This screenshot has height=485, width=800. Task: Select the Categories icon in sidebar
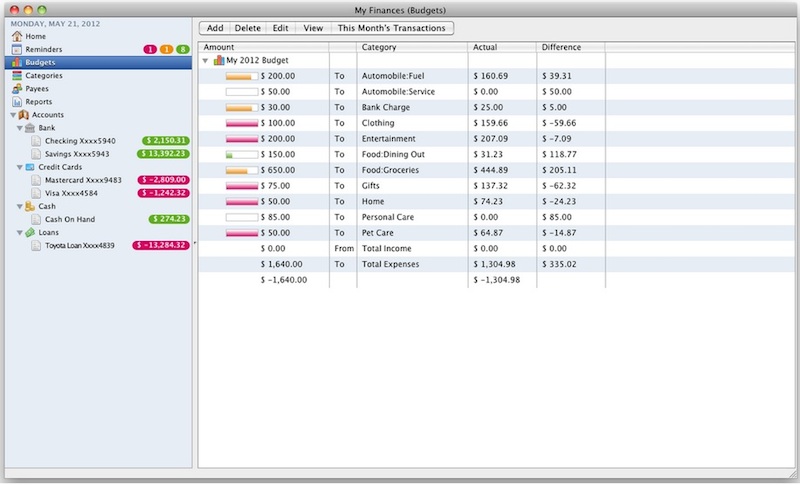point(17,75)
